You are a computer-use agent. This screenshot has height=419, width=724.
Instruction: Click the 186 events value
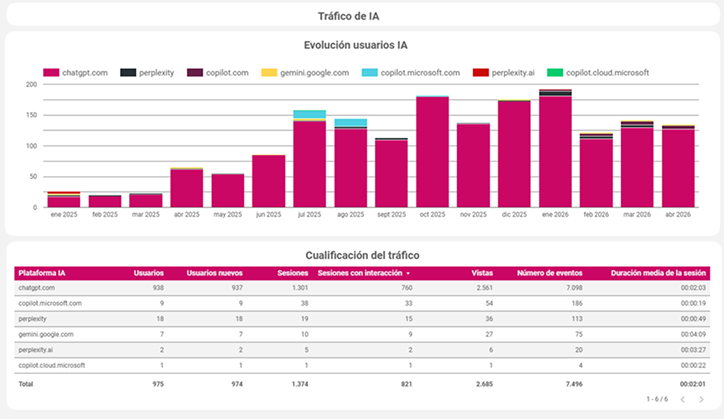(576, 304)
